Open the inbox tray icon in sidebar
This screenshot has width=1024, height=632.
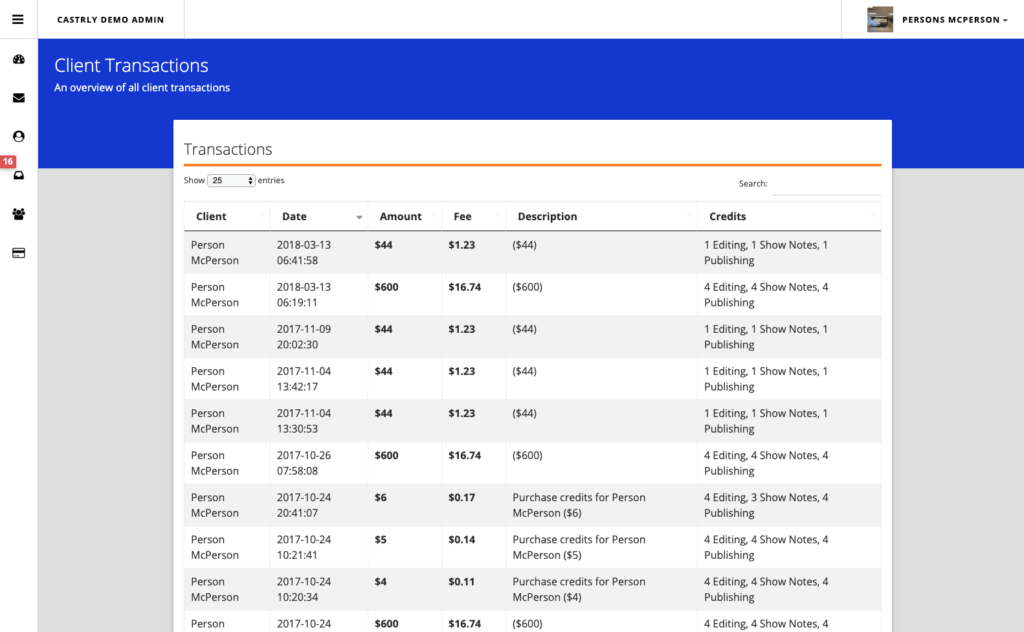(19, 175)
